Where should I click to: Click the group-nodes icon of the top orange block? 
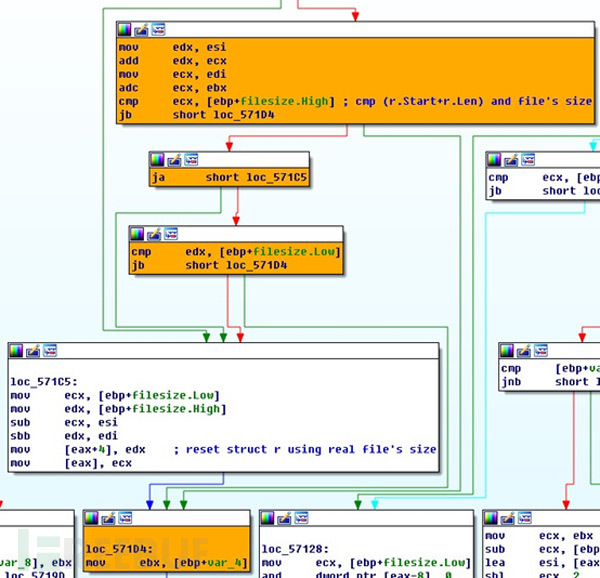pyautogui.click(x=158, y=29)
